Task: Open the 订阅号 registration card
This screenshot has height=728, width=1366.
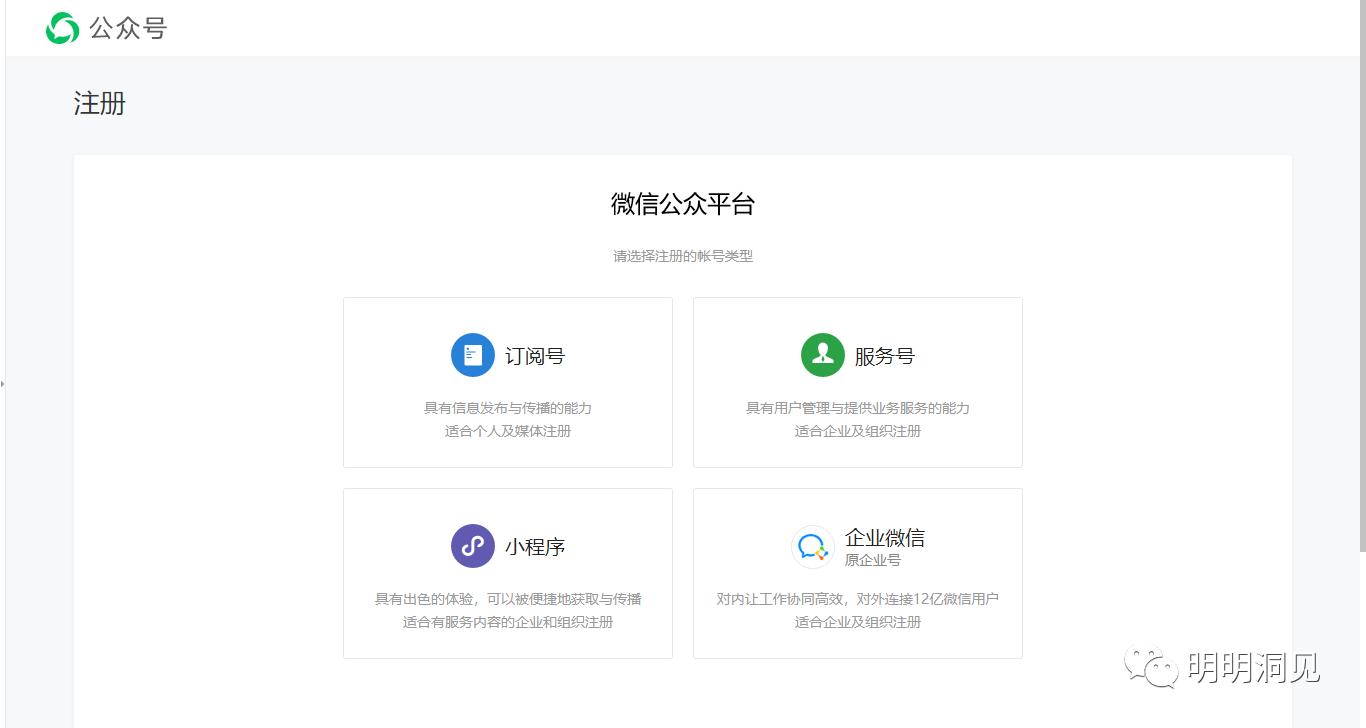Action: [x=507, y=382]
